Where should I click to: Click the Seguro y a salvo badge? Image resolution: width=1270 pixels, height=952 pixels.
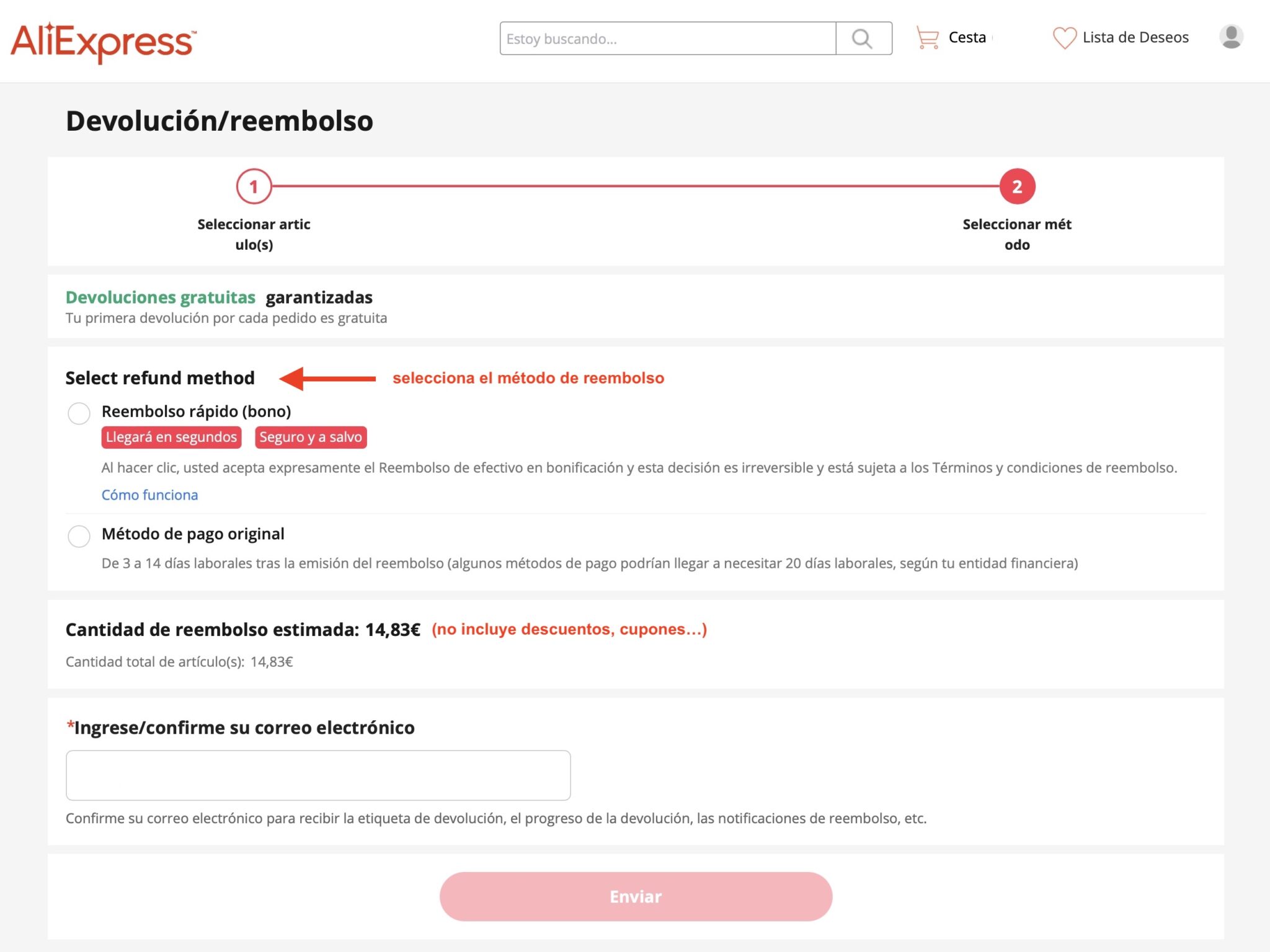pos(310,437)
